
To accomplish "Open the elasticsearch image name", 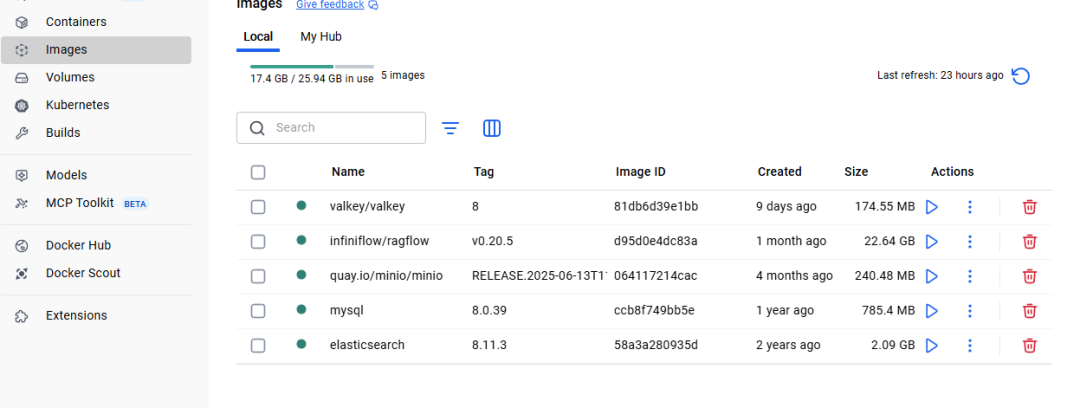I will (367, 345).
